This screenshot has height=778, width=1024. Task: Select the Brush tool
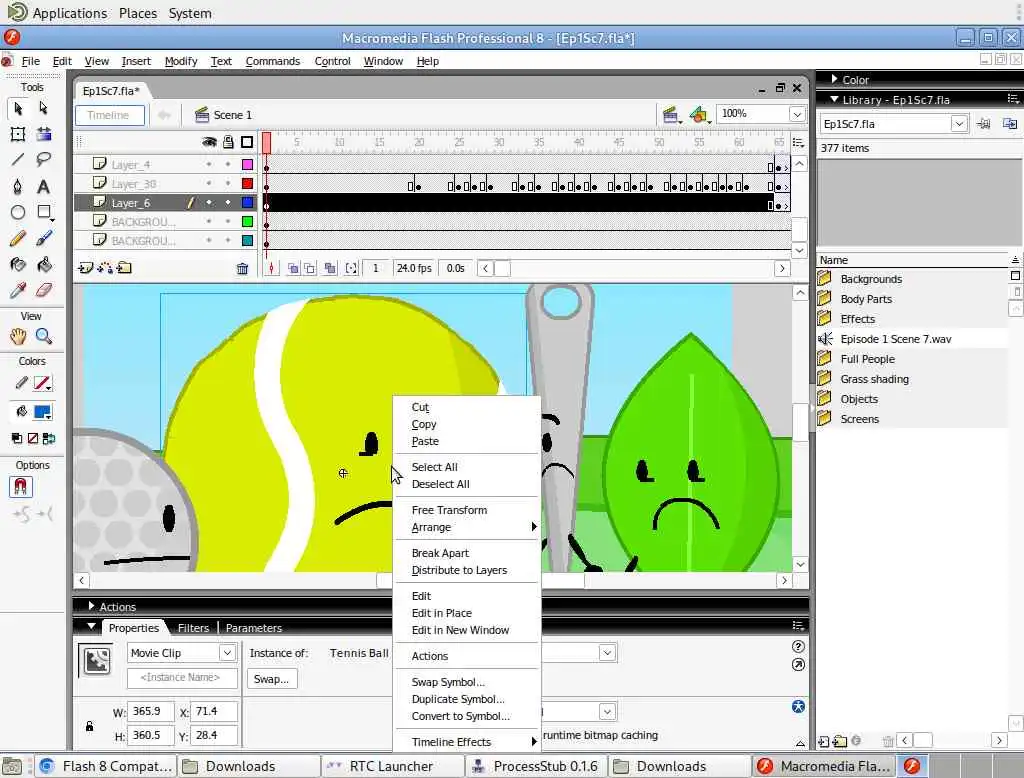(44, 238)
